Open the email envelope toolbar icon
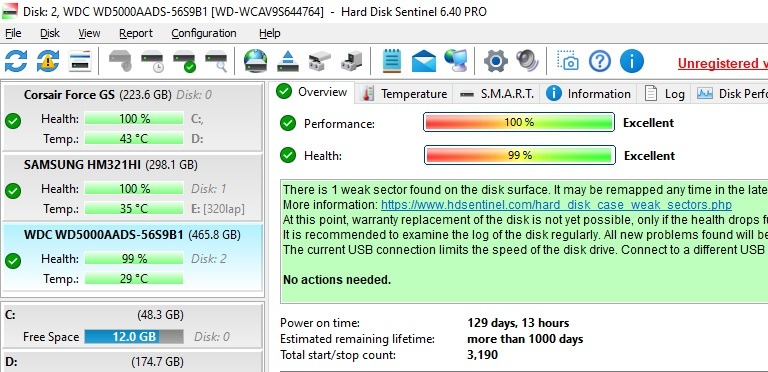This screenshot has height=372, width=768. click(x=424, y=62)
